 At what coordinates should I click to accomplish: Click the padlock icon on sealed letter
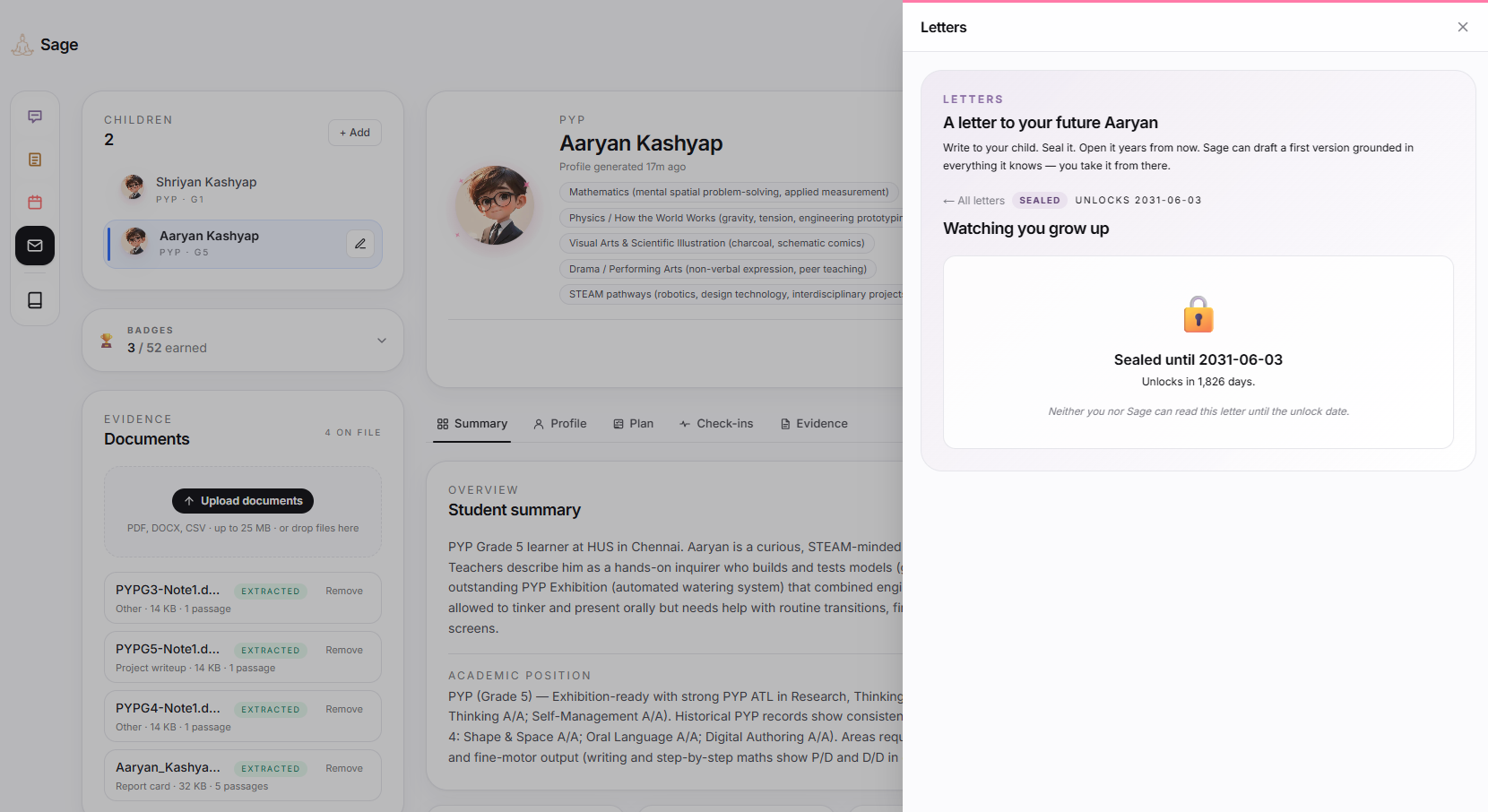1198,315
